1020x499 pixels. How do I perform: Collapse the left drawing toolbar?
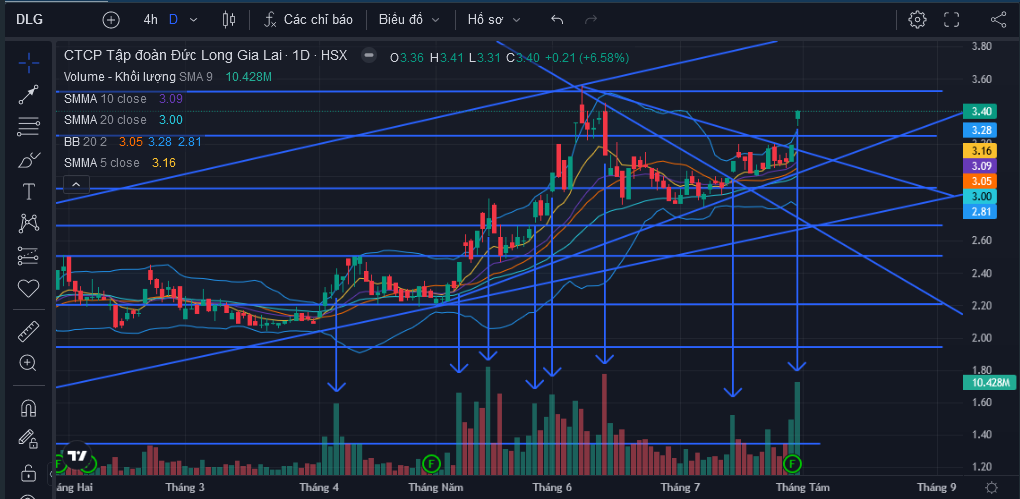pos(52,474)
